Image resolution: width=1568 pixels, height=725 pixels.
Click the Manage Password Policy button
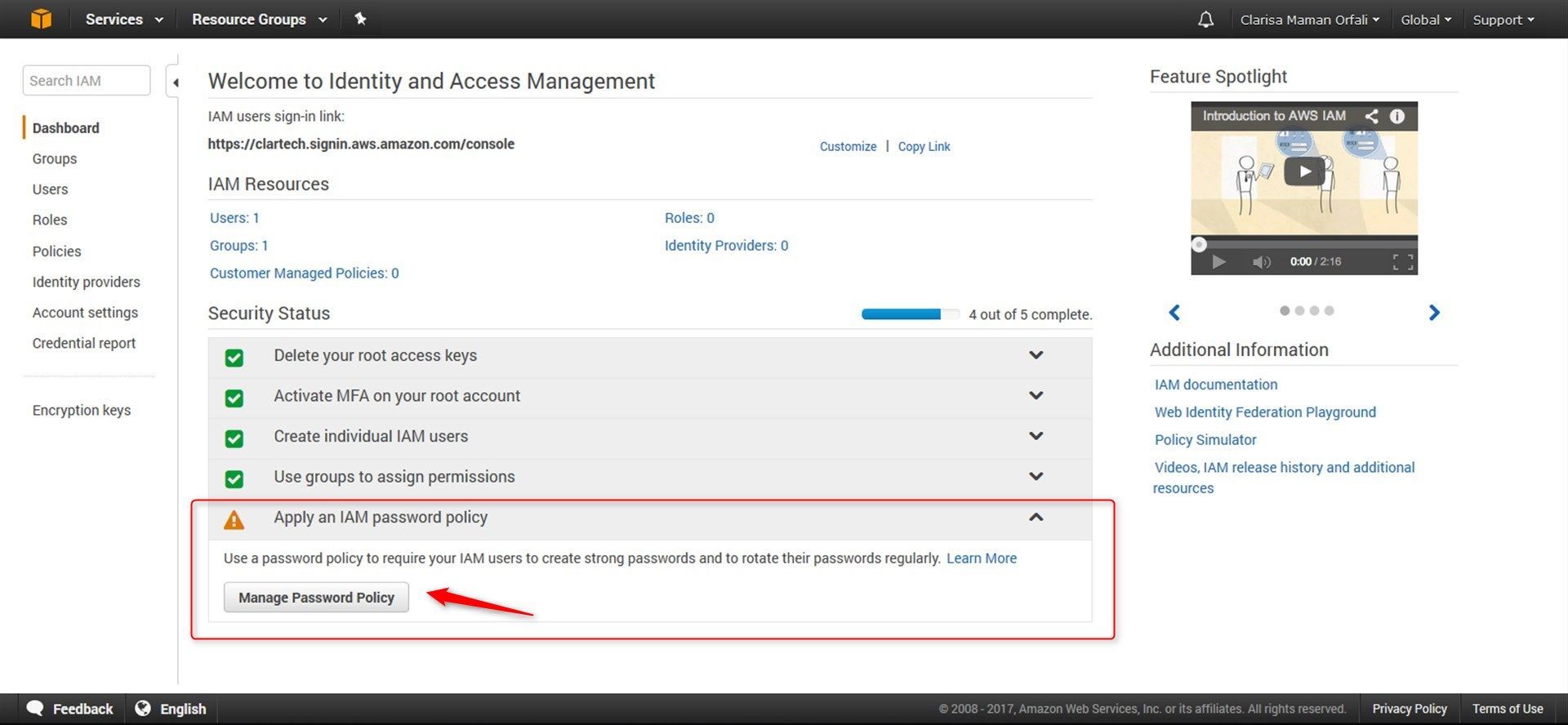[x=316, y=598]
